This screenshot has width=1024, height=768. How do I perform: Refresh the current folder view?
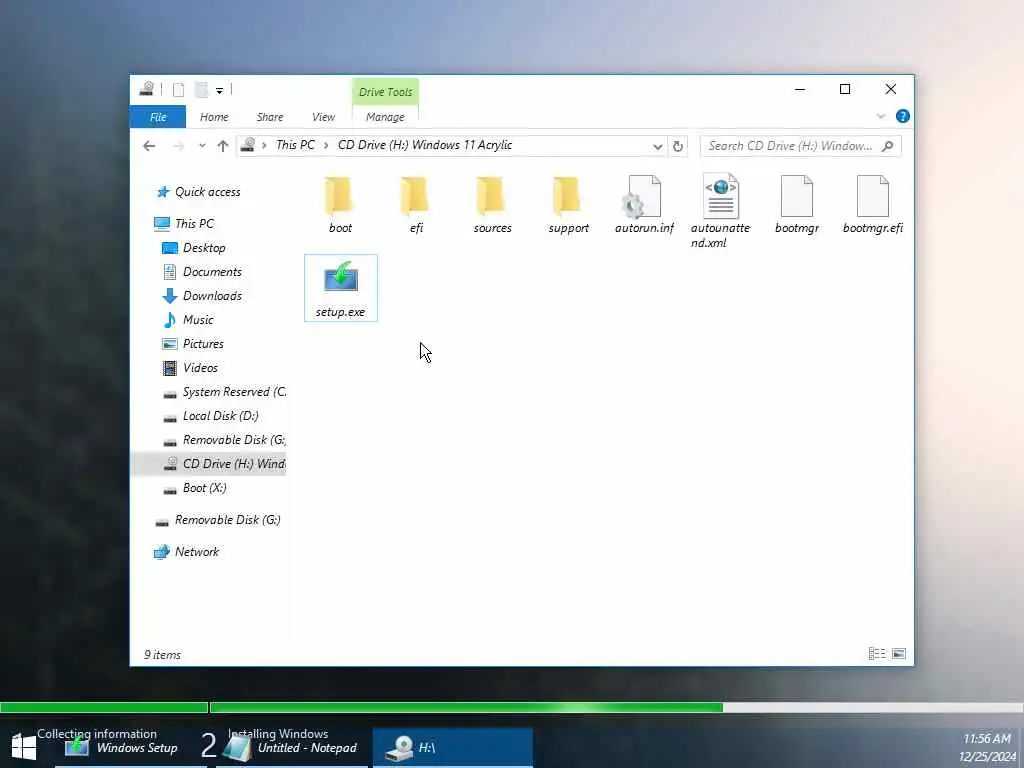[678, 146]
